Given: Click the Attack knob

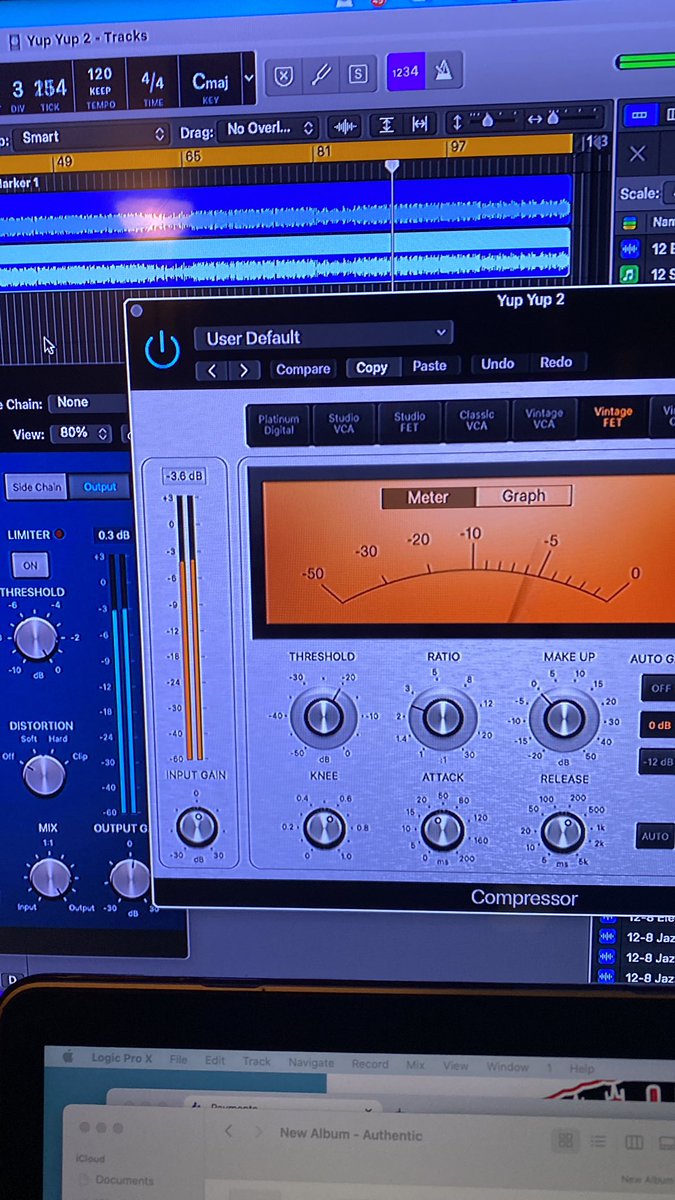Looking at the screenshot, I should [x=441, y=830].
